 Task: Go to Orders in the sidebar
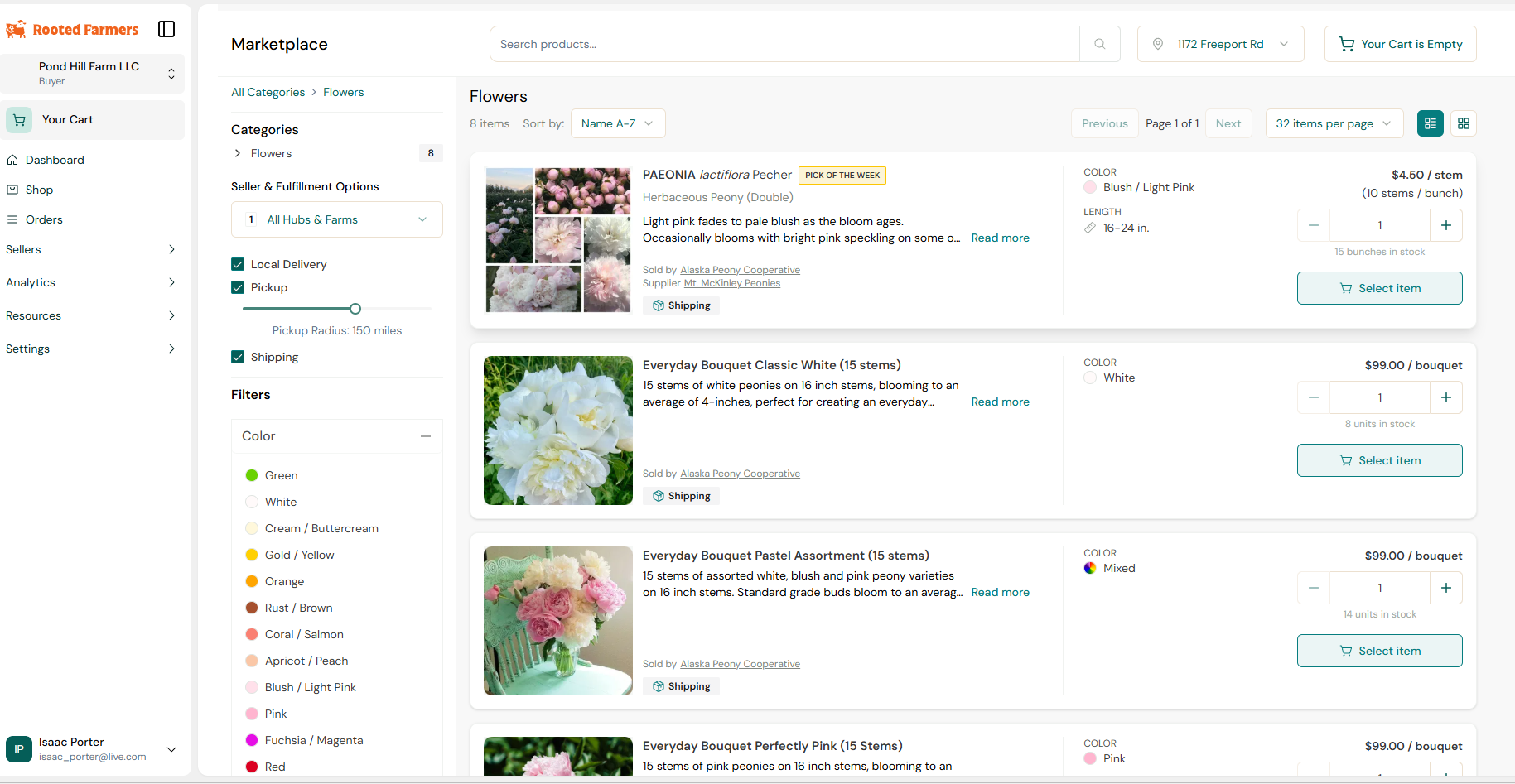(x=44, y=219)
